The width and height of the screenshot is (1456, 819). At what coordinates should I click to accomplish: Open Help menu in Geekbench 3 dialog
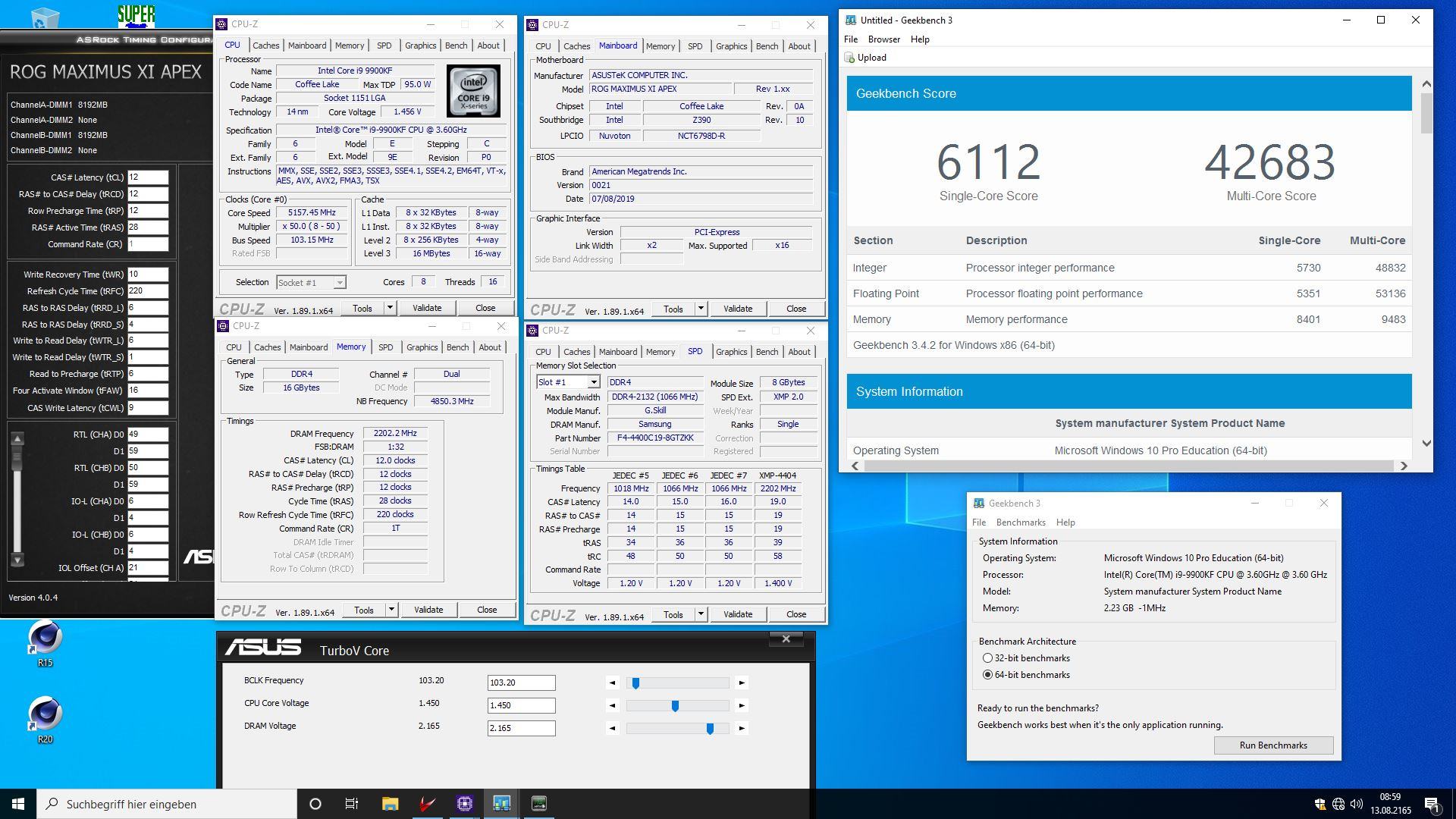(x=1065, y=522)
